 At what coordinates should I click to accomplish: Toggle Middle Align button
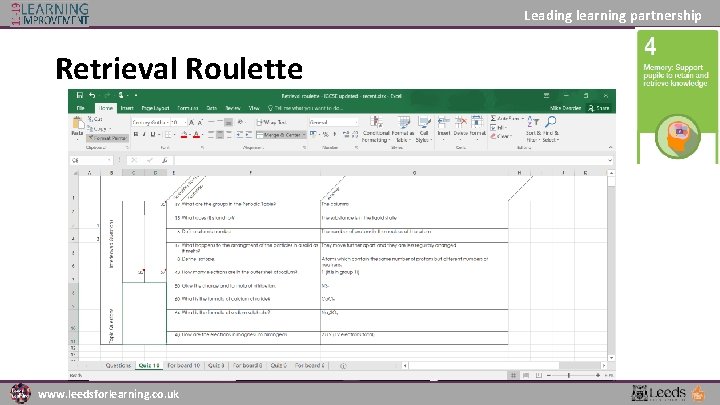[219, 122]
